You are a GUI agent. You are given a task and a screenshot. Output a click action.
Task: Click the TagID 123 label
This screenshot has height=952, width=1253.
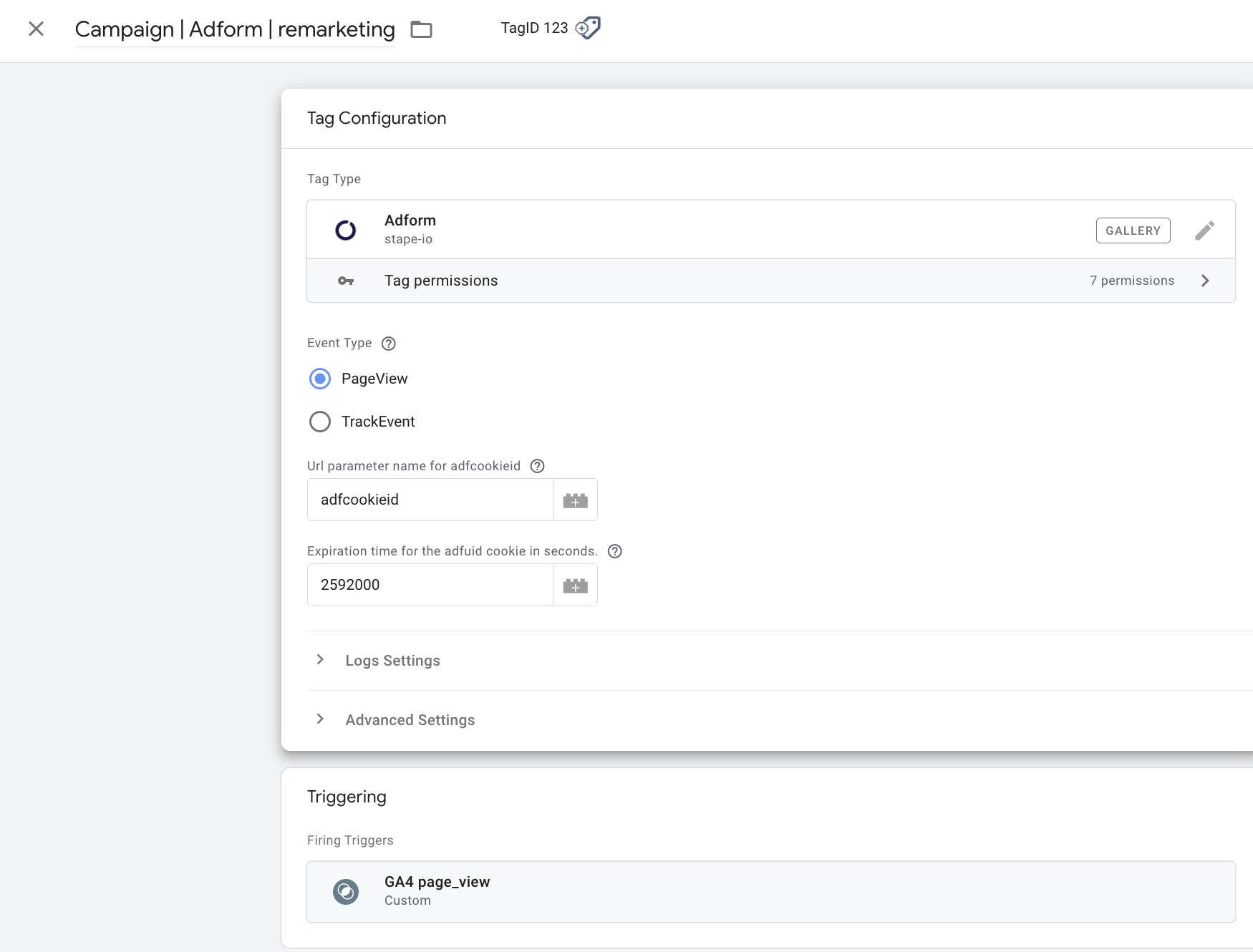tap(534, 28)
